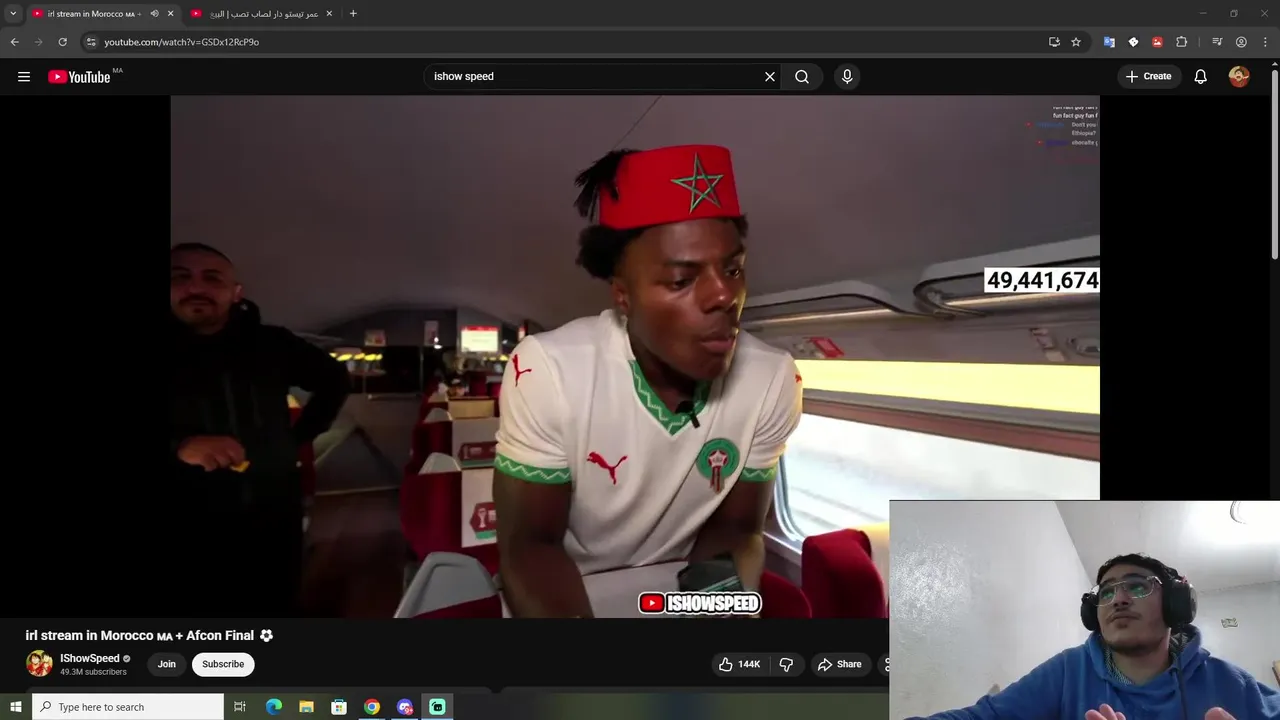
Task: Open Discord from the taskbar
Action: (x=405, y=707)
